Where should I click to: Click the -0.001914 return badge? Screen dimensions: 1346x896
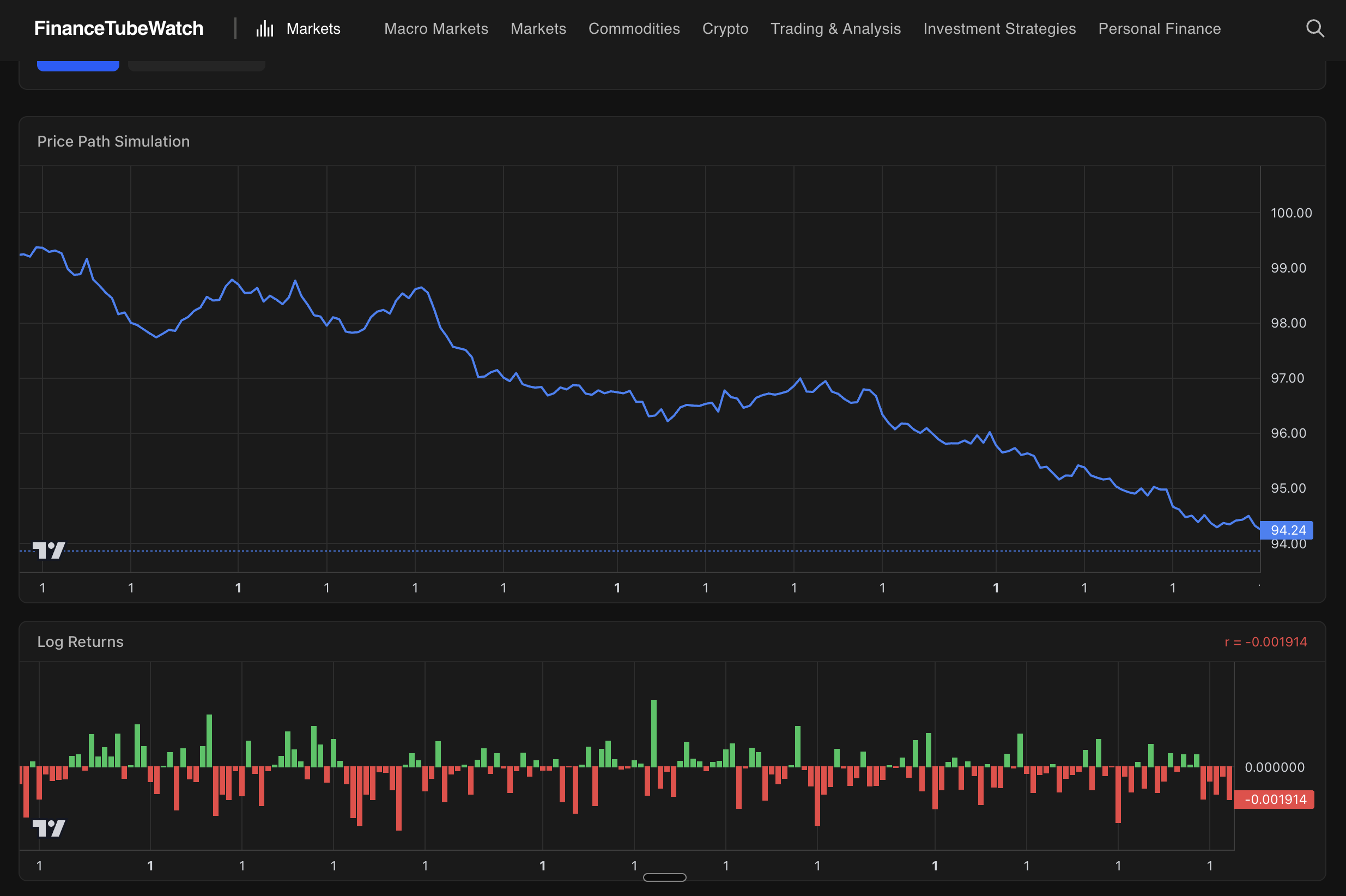pyautogui.click(x=1275, y=799)
